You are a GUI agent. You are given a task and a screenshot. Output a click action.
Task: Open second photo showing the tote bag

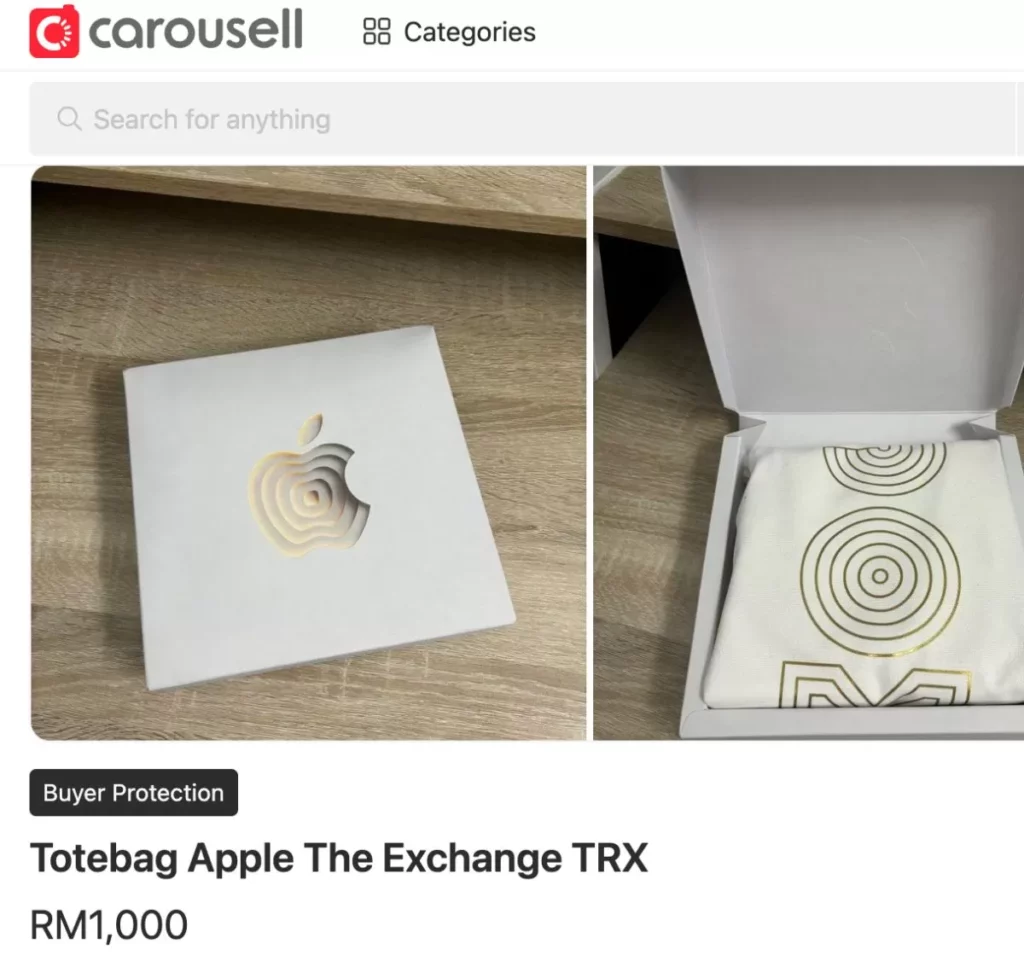coord(808,453)
